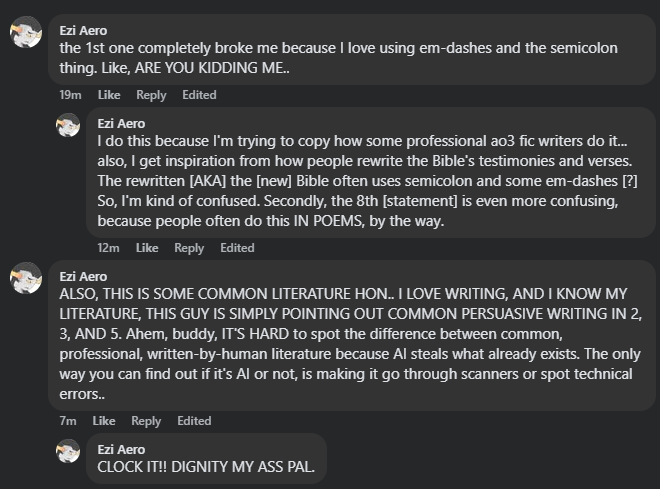
Task: Click the 7m timestamp
Action: [x=67, y=421]
